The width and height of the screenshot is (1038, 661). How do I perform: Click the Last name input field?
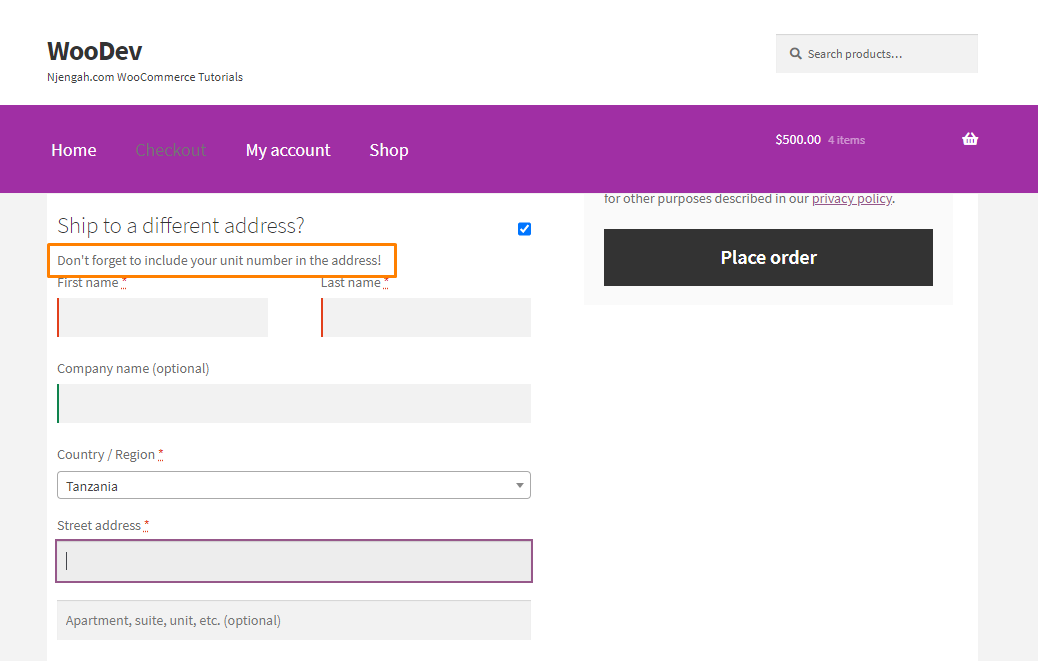(x=426, y=318)
